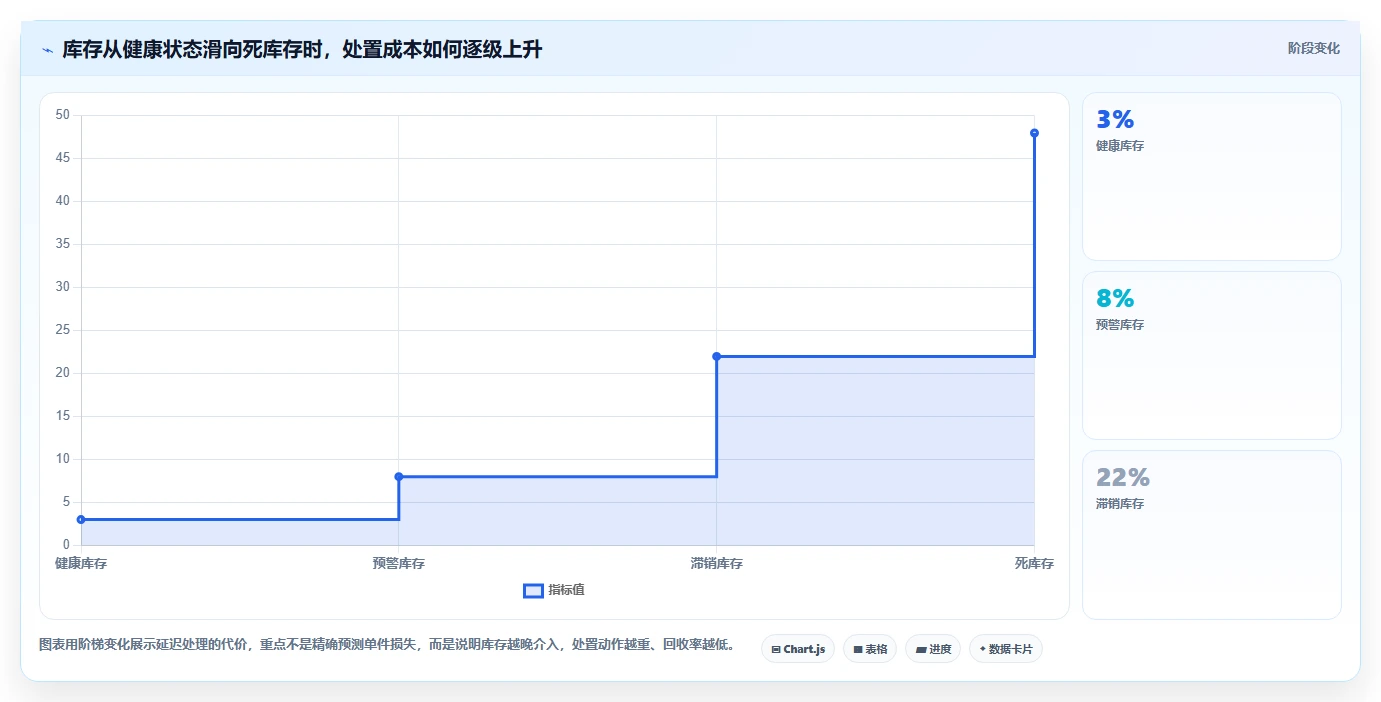
Task: Click the lightning icon beside the chart title
Action: 47,49
